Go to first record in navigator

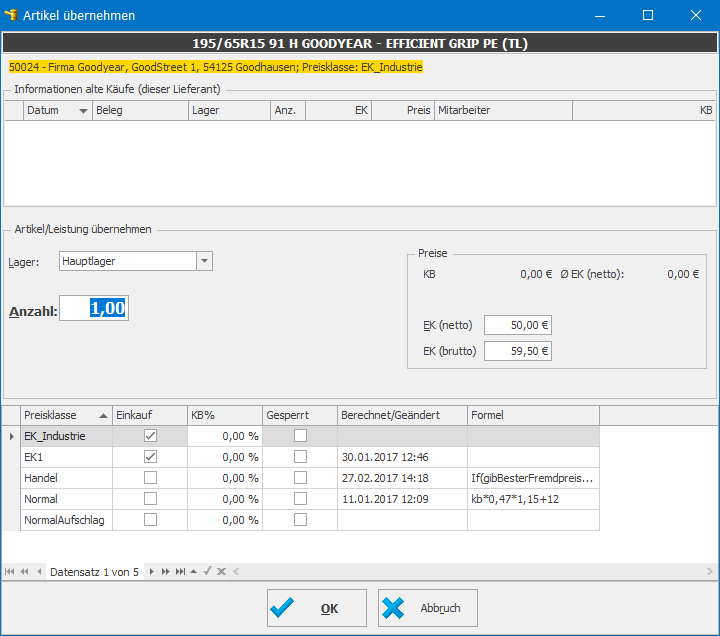click(x=9, y=571)
